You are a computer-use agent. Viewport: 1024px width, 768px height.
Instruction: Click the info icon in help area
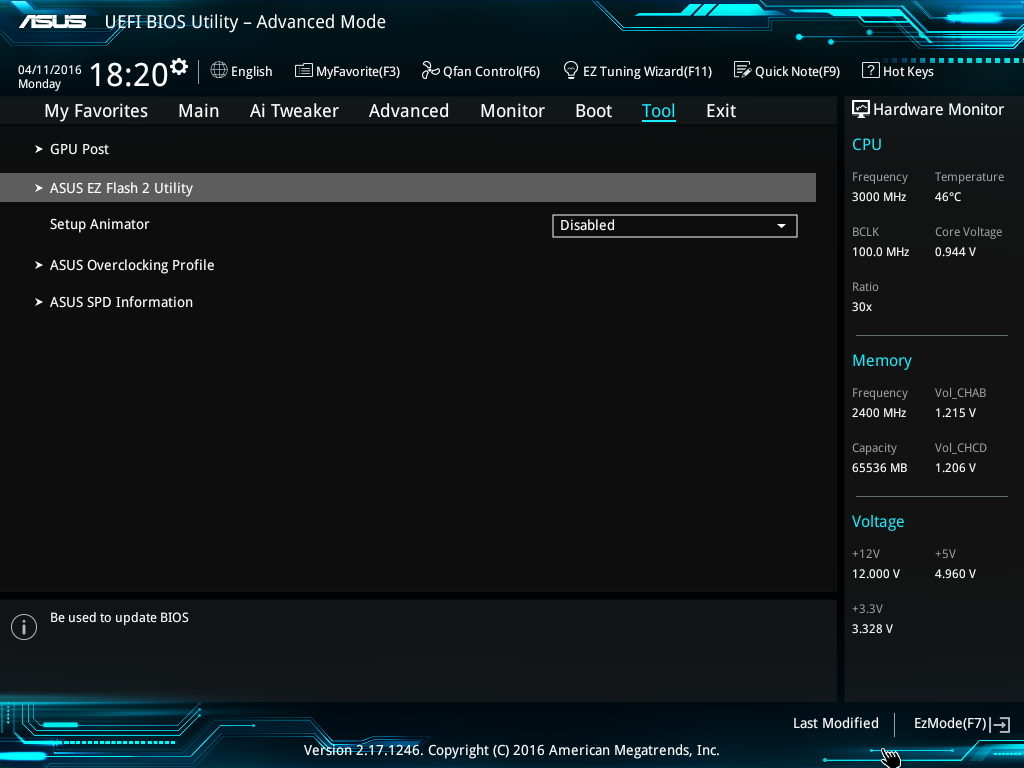pyautogui.click(x=23, y=627)
